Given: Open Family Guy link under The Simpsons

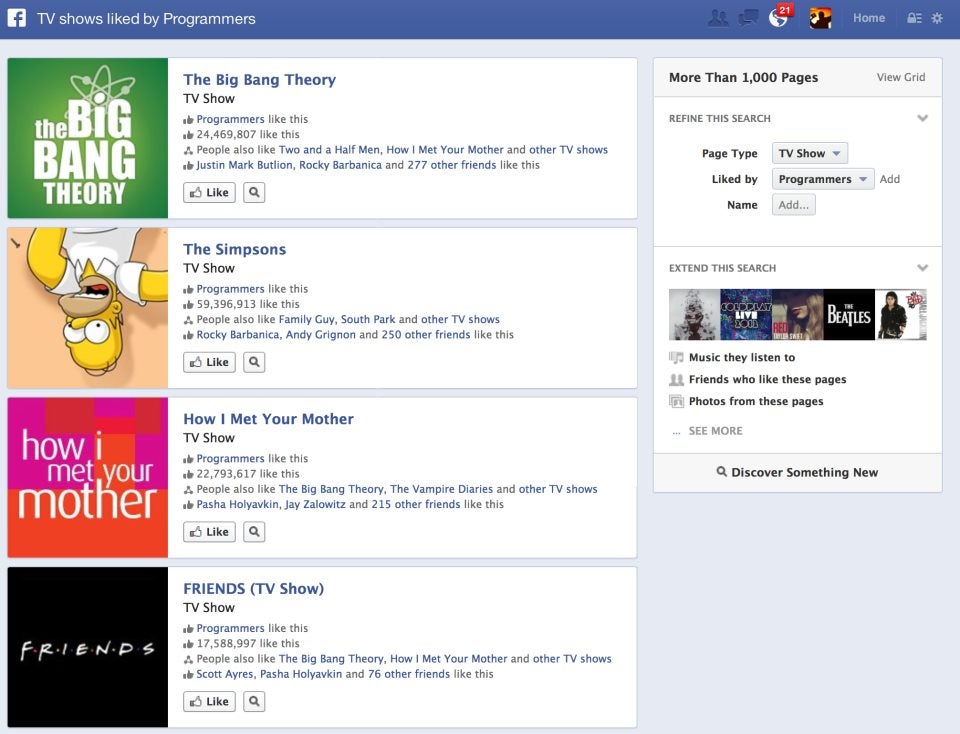Looking at the screenshot, I should (306, 319).
